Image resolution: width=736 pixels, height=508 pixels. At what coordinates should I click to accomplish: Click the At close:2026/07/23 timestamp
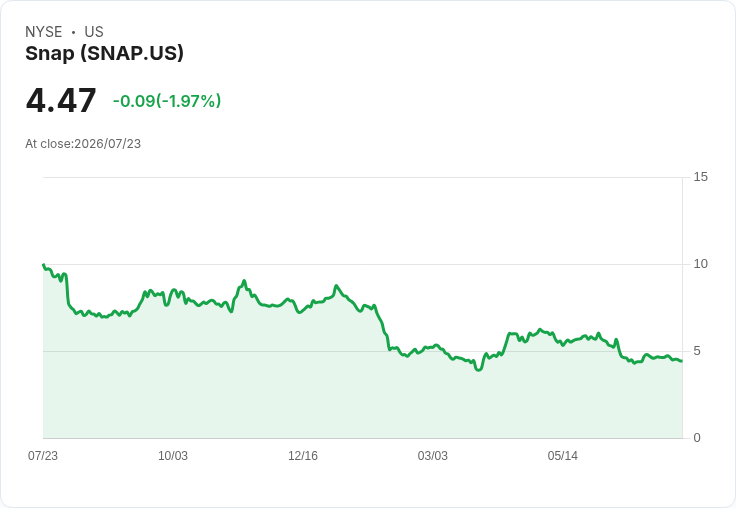pos(83,144)
